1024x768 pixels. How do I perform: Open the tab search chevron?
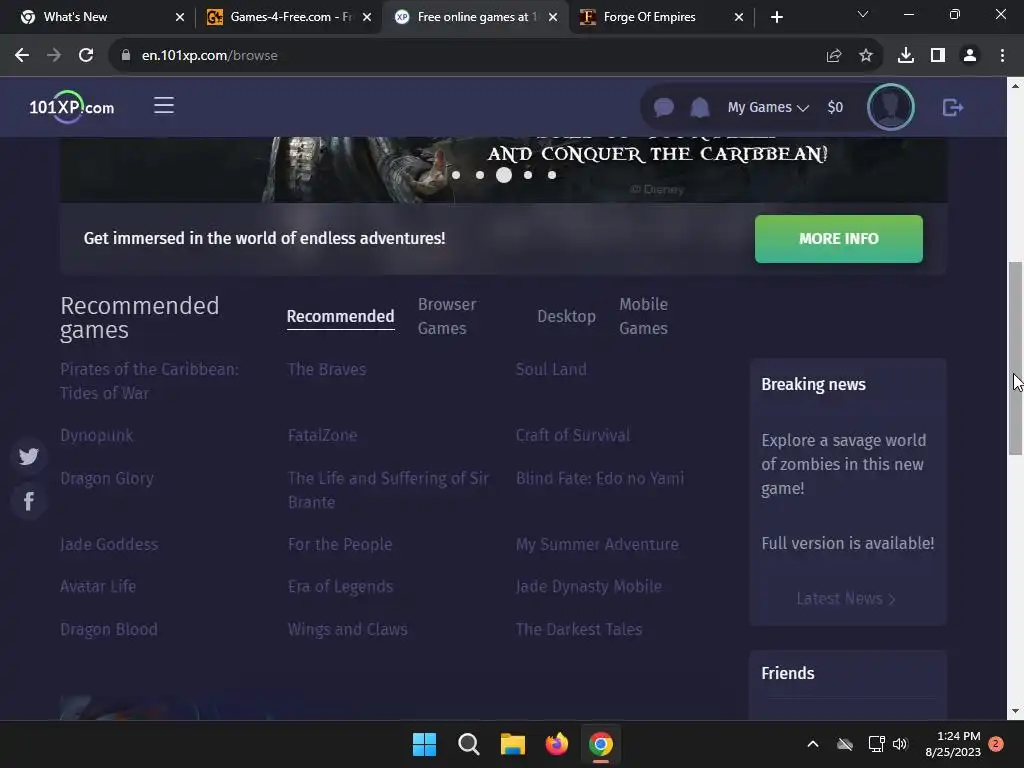click(863, 14)
